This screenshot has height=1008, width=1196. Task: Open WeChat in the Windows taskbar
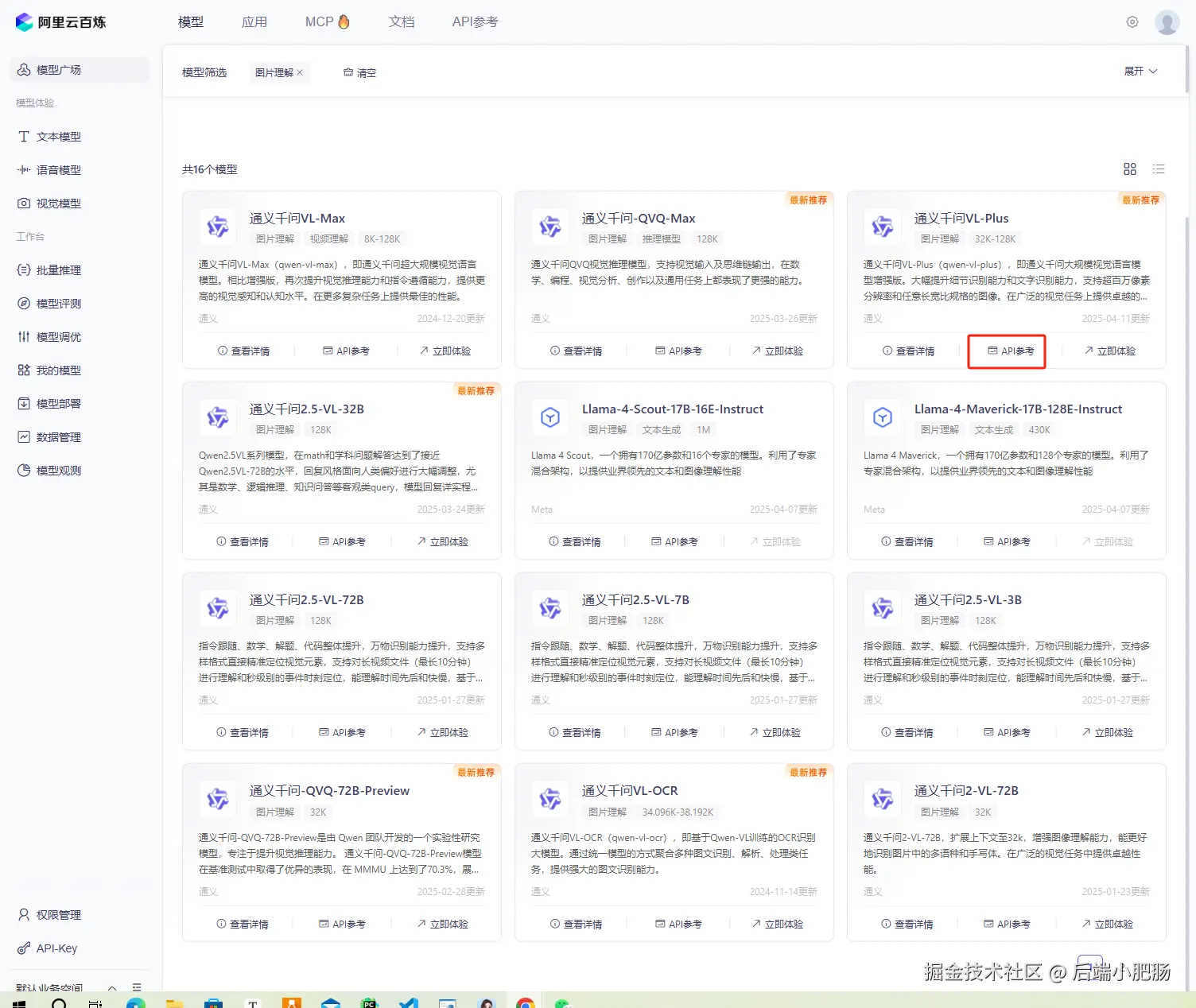pyautogui.click(x=563, y=1003)
